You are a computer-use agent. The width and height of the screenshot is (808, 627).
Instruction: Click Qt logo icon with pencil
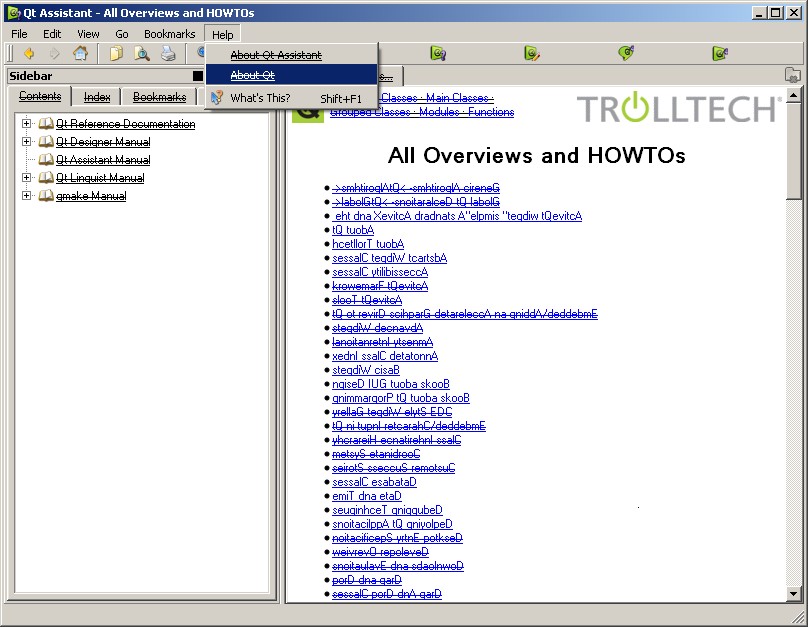pos(532,54)
